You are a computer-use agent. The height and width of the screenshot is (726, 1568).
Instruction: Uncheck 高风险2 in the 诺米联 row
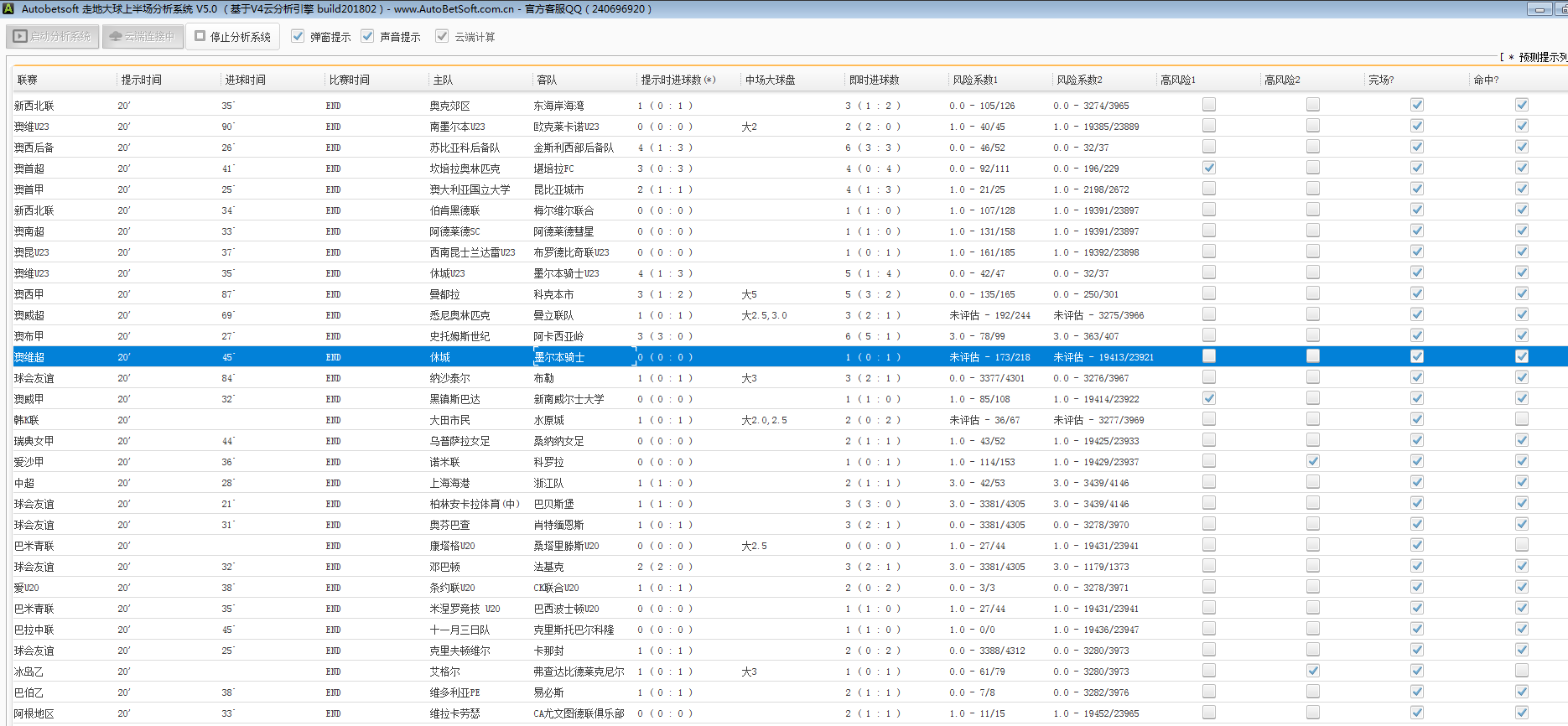point(1312,461)
